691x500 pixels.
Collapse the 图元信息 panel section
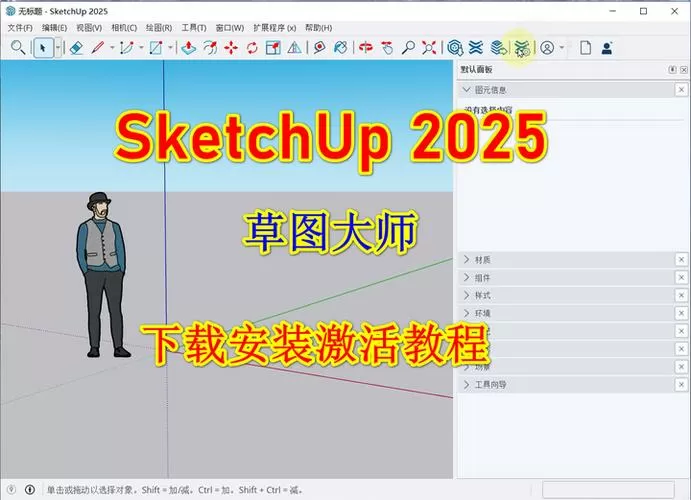pyautogui.click(x=466, y=90)
